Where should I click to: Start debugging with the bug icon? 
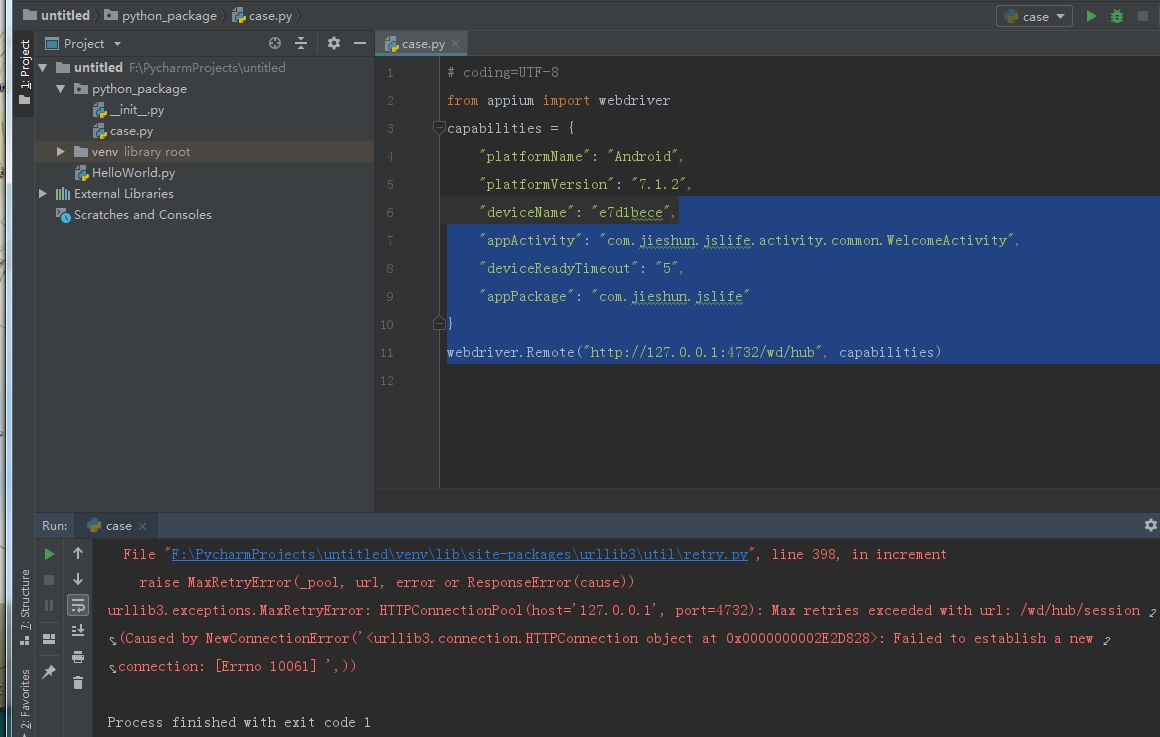coord(1117,16)
